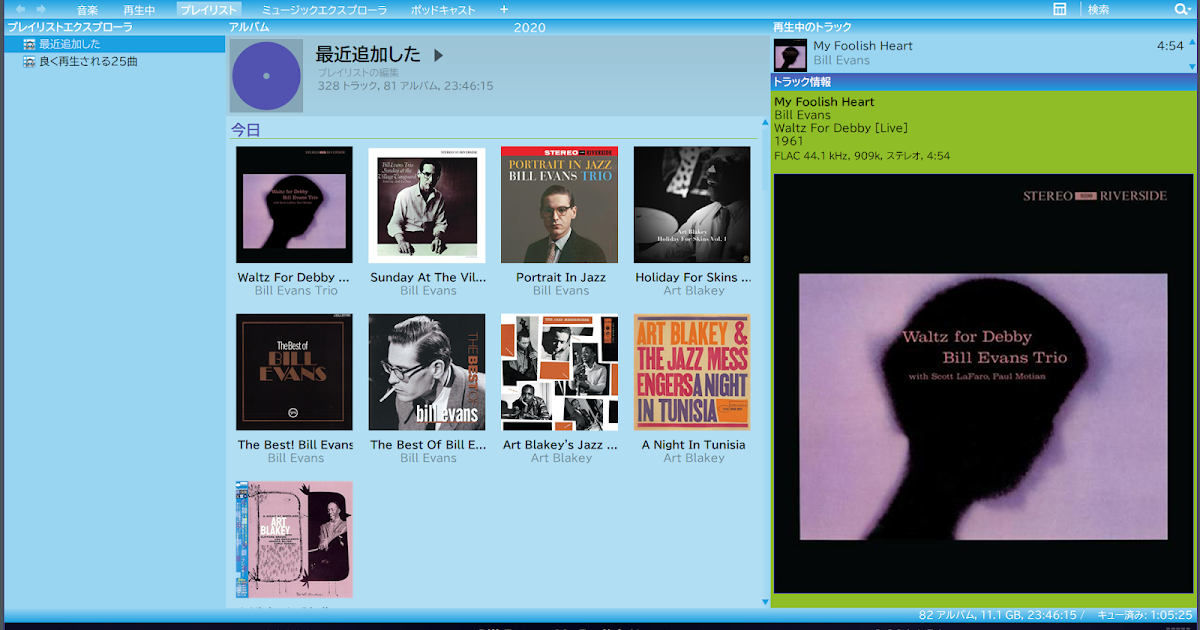Click the アルバム column header
Screen dimensions: 1200x630
pos(248,27)
